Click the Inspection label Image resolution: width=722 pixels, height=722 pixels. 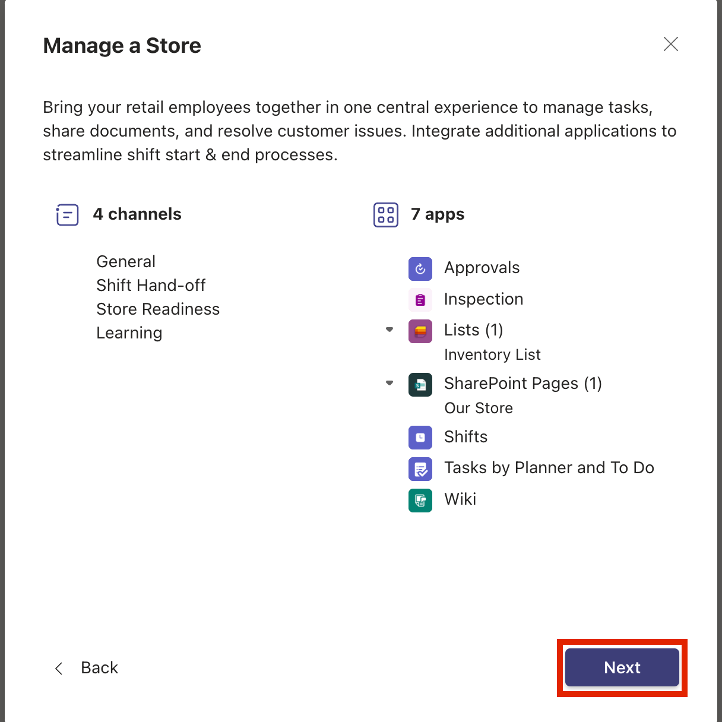pos(483,299)
